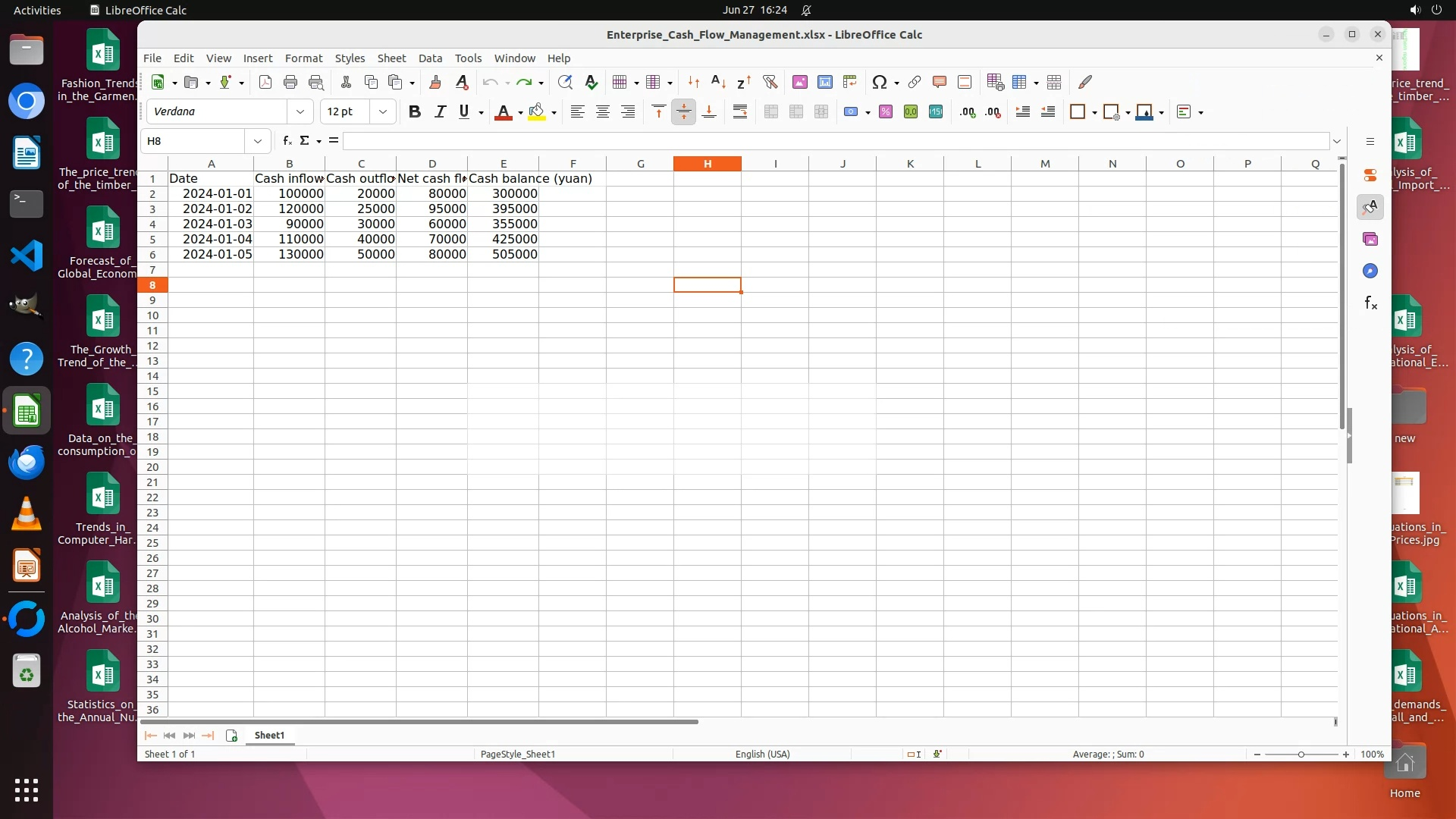Viewport: 1456px width, 819px height.
Task: Click the Insert Image icon
Action: click(799, 82)
